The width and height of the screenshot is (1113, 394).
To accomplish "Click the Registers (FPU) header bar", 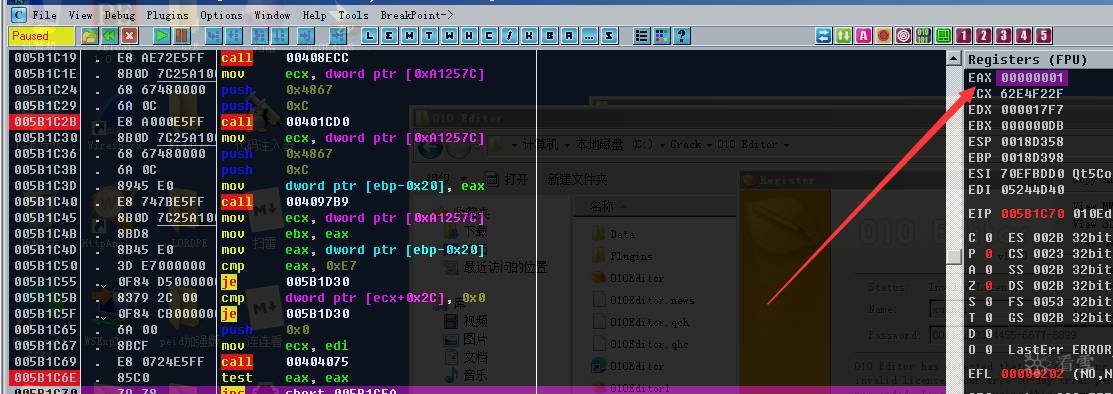I will (x=1039, y=59).
